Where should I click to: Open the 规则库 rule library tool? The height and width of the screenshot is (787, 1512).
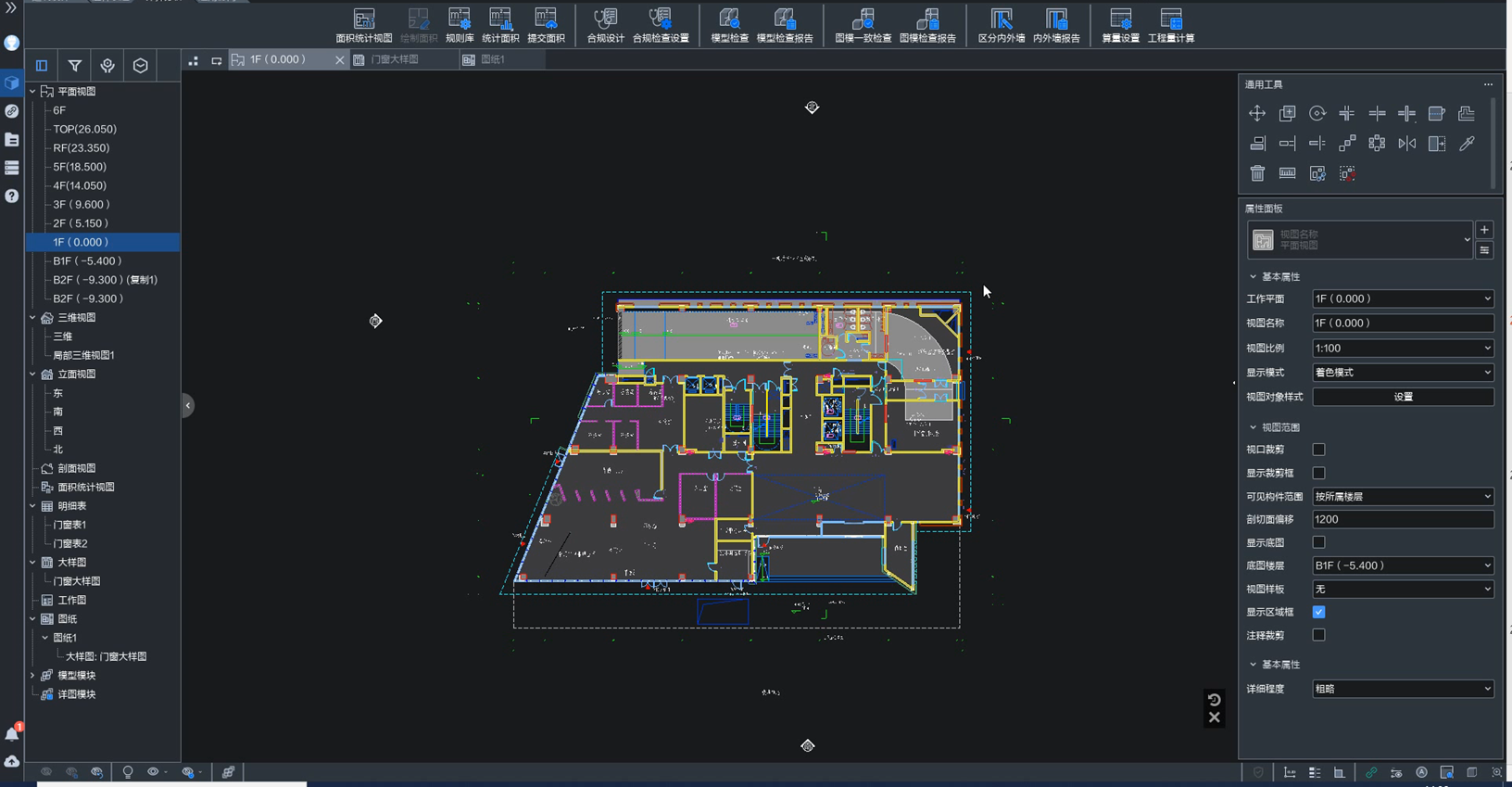(x=460, y=25)
